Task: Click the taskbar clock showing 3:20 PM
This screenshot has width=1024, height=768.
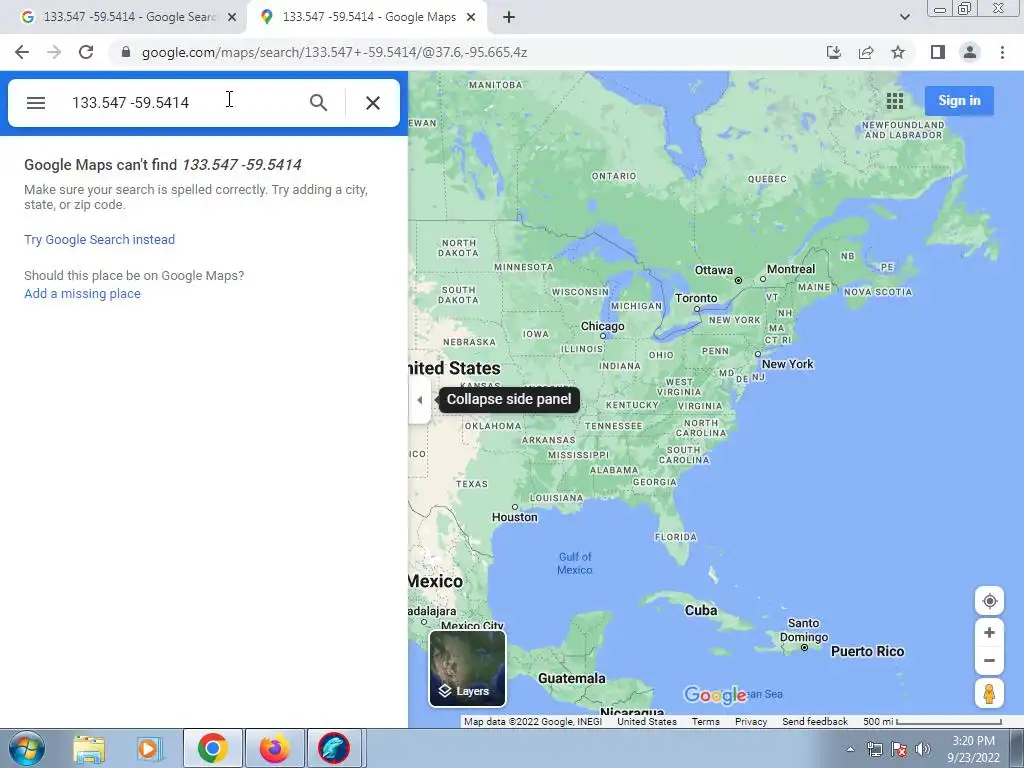Action: click(x=973, y=749)
